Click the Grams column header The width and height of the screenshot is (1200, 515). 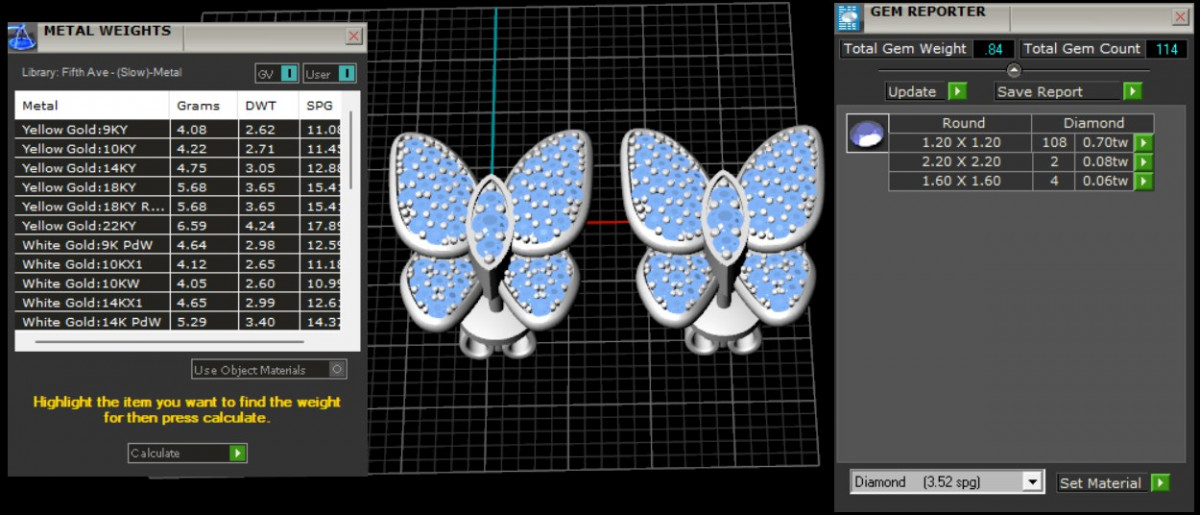click(x=204, y=105)
